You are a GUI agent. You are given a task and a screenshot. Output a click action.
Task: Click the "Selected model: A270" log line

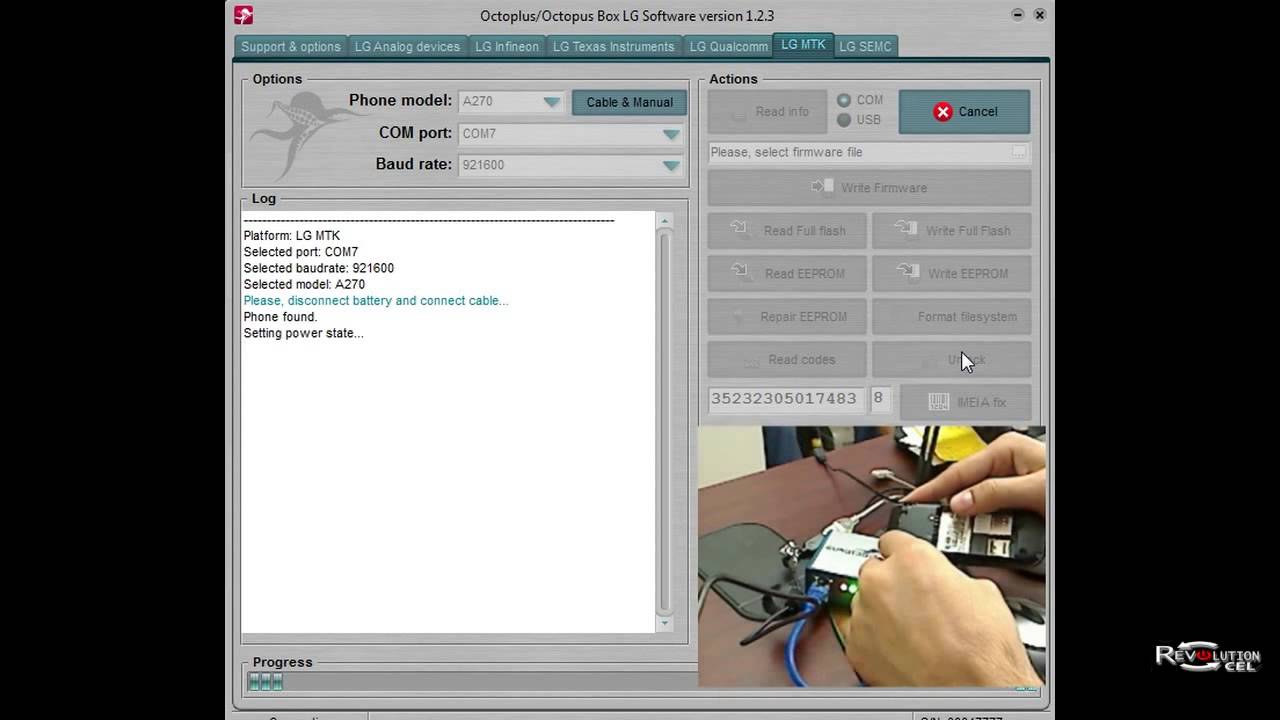coord(304,284)
